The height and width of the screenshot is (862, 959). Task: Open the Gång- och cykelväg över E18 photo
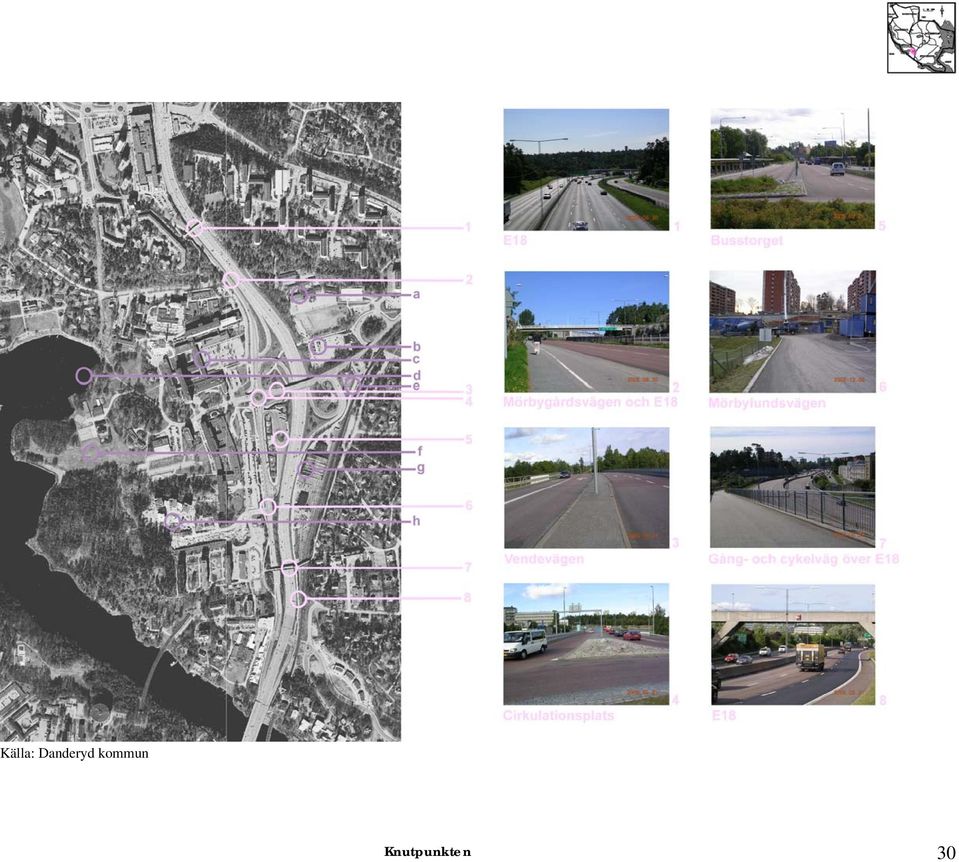793,487
